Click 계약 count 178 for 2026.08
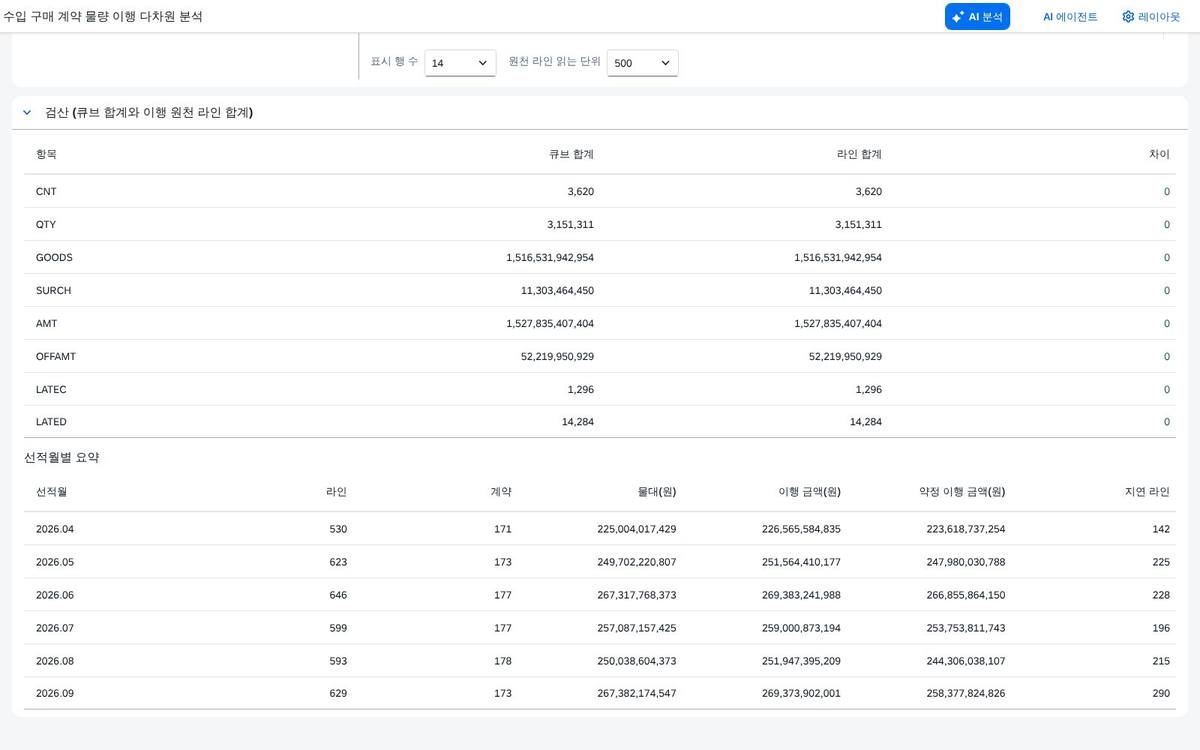The width and height of the screenshot is (1200, 750). tap(502, 660)
